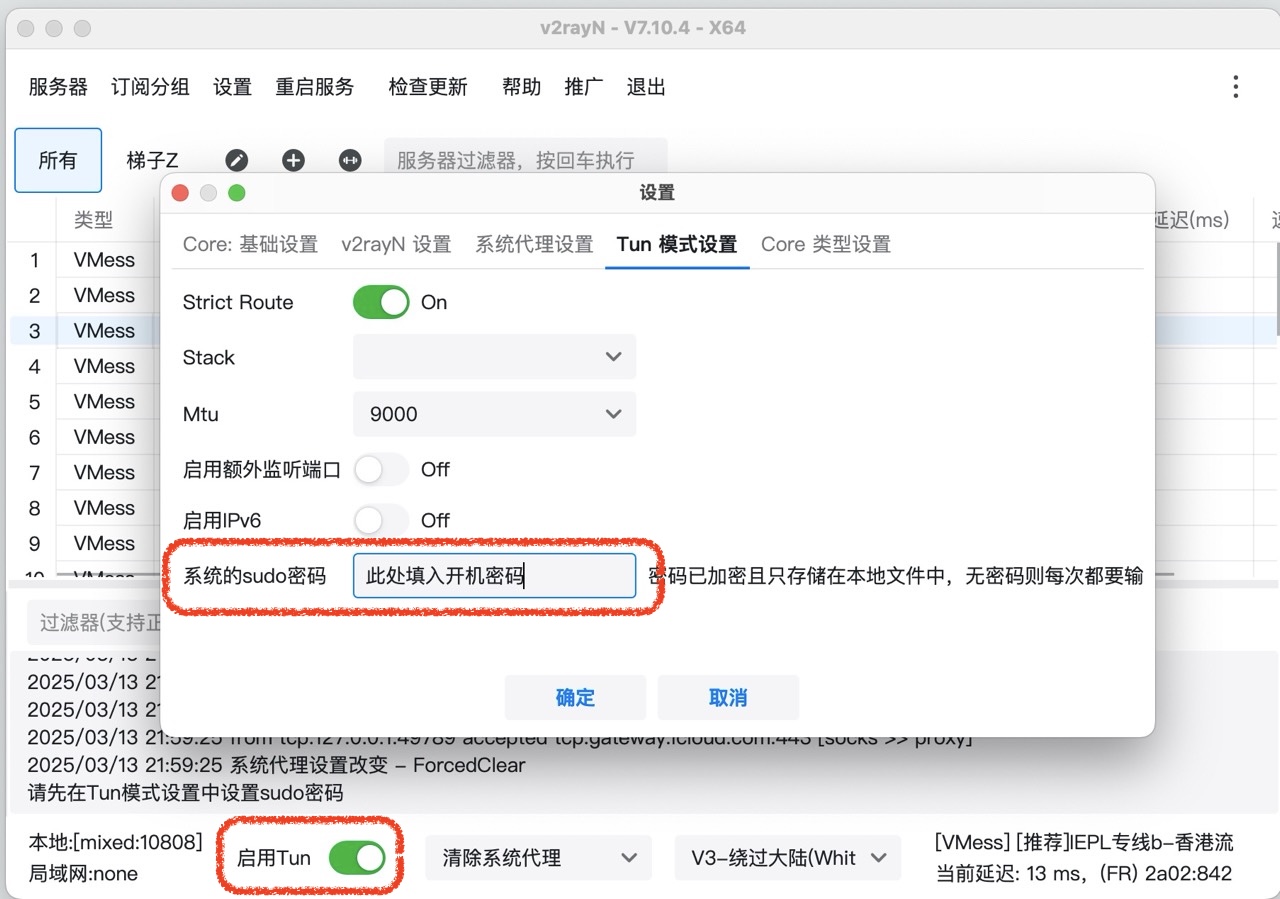Expand the Stack dropdown
Image resolution: width=1280 pixels, height=899 pixels.
tap(494, 357)
